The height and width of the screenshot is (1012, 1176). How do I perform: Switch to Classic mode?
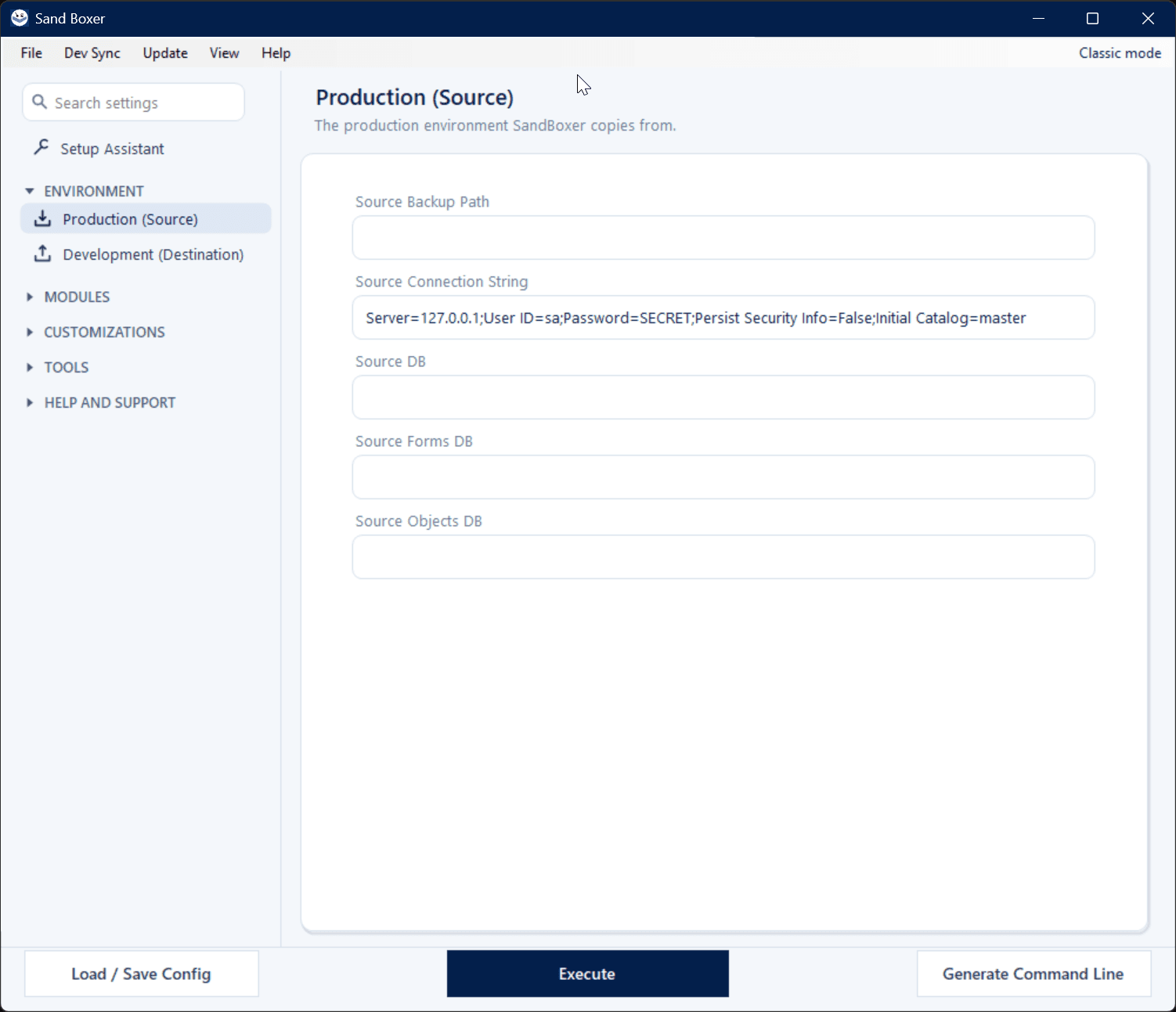click(x=1120, y=53)
